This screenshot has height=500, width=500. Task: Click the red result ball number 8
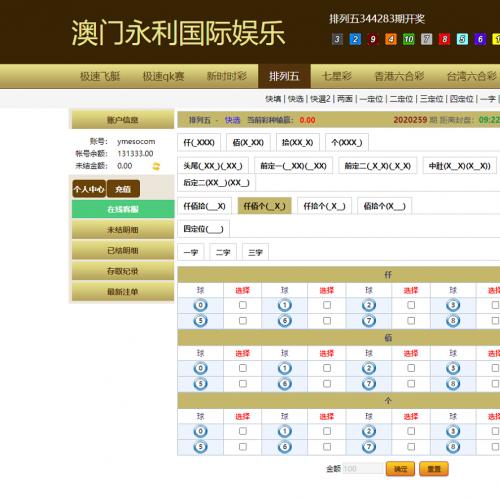pos(444,39)
